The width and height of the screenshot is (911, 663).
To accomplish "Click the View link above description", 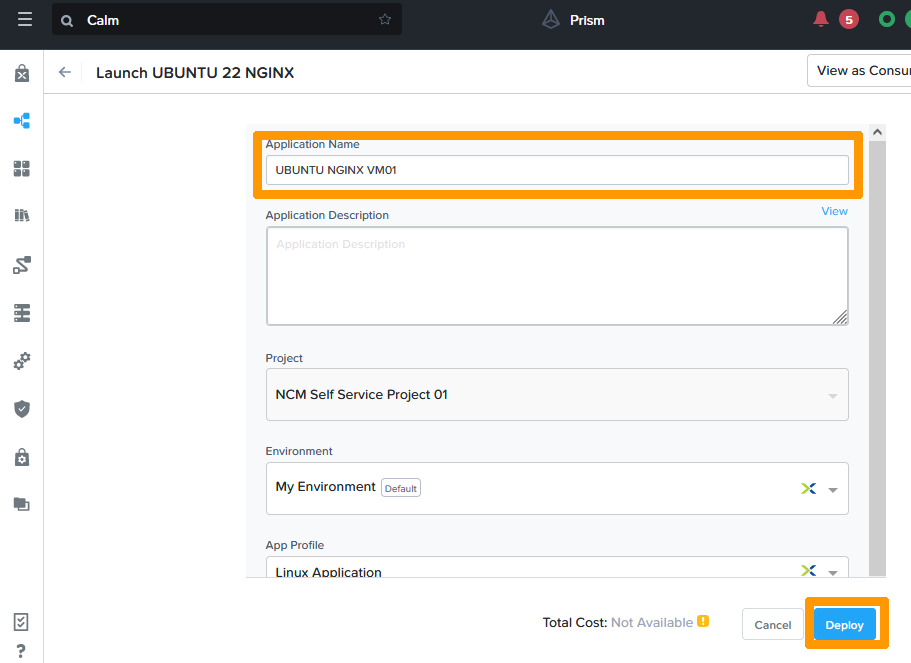I will tap(834, 211).
